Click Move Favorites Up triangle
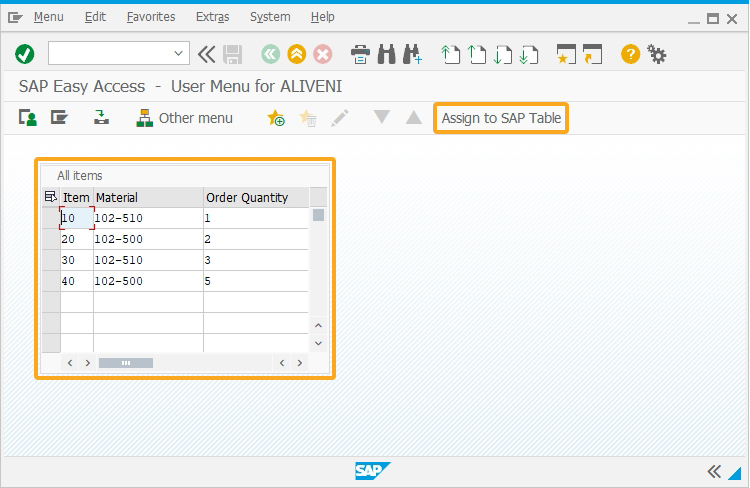This screenshot has width=750, height=488. pos(414,117)
